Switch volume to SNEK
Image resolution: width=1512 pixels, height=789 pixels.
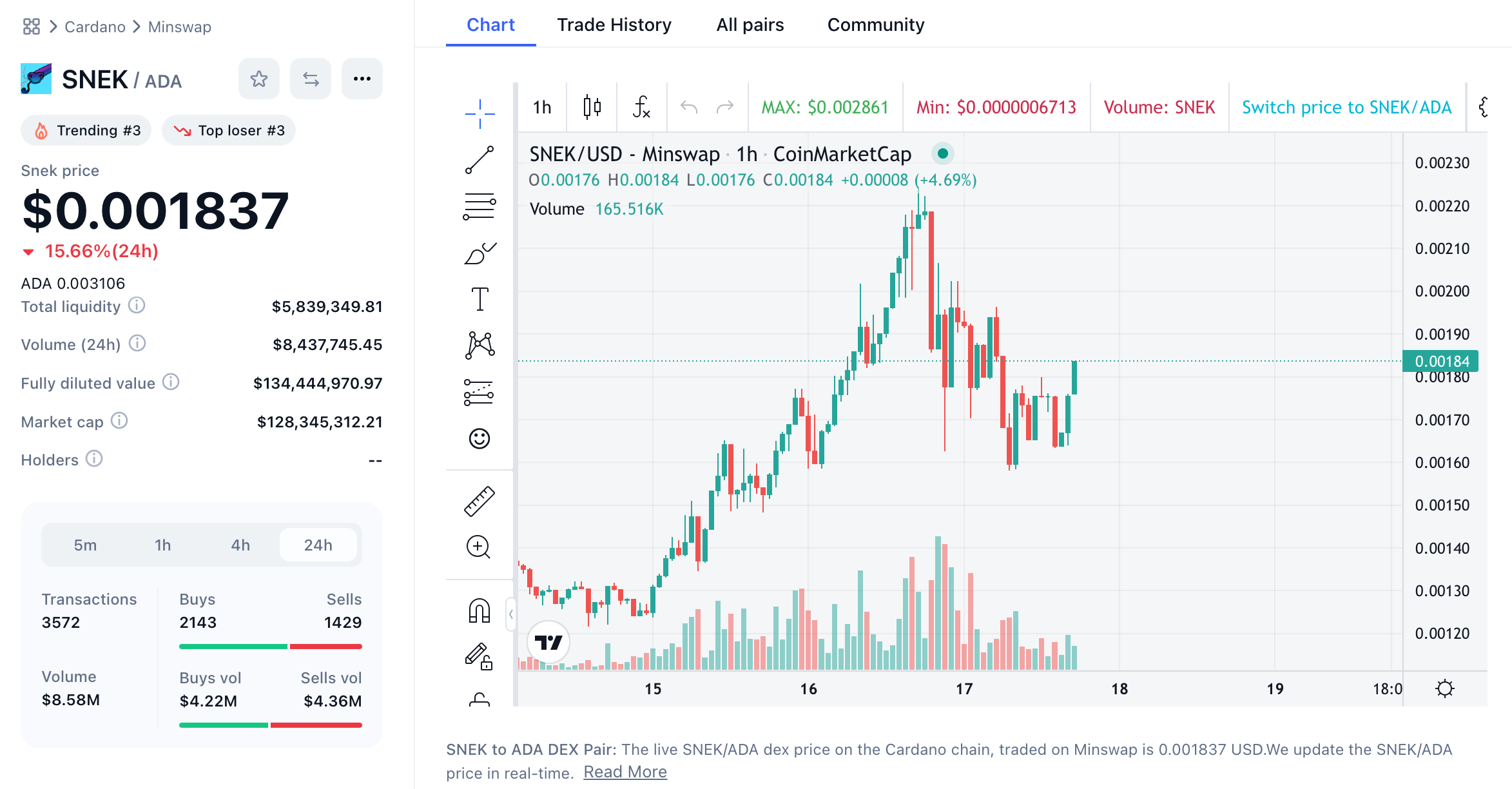[1159, 107]
